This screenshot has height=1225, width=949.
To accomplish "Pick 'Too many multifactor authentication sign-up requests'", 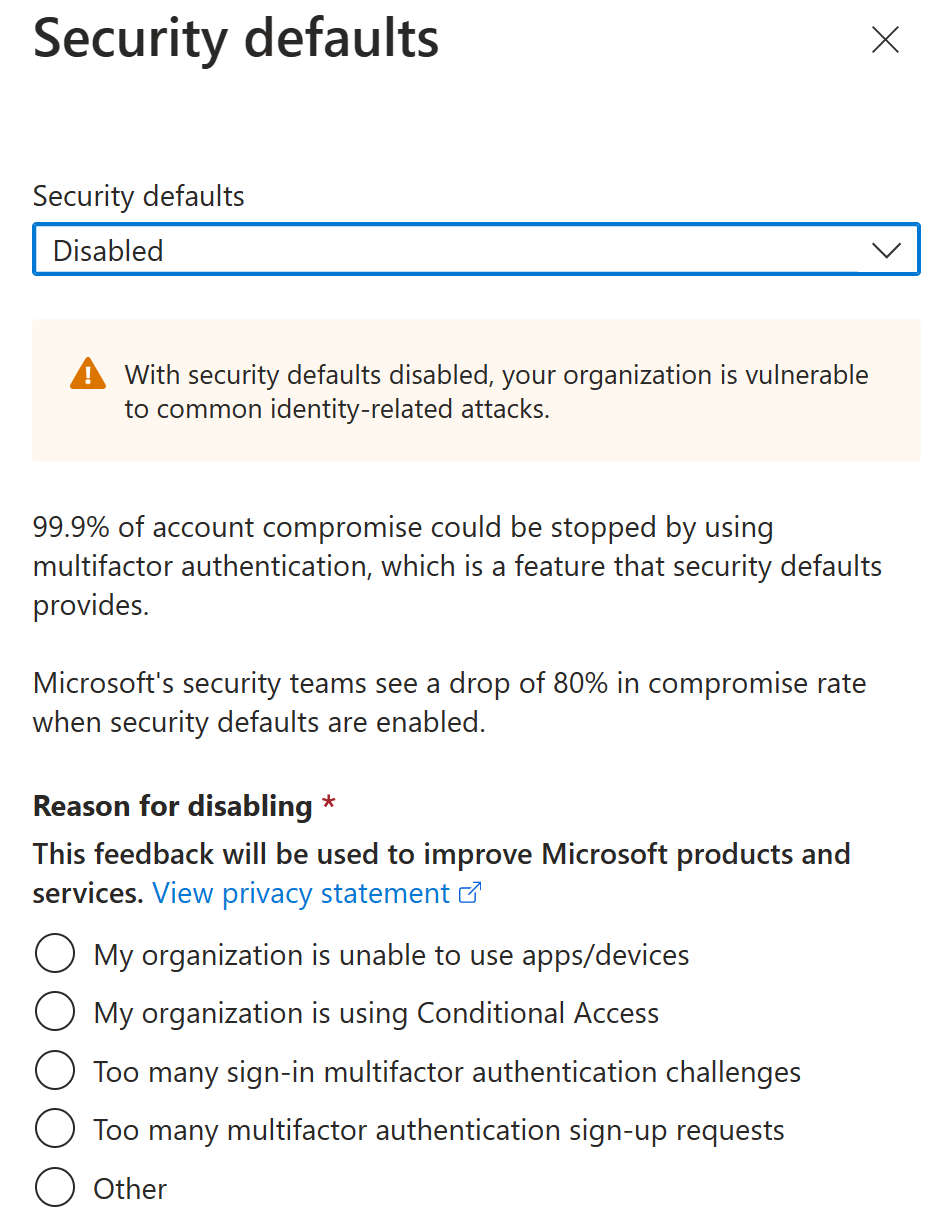I will pyautogui.click(x=55, y=1130).
